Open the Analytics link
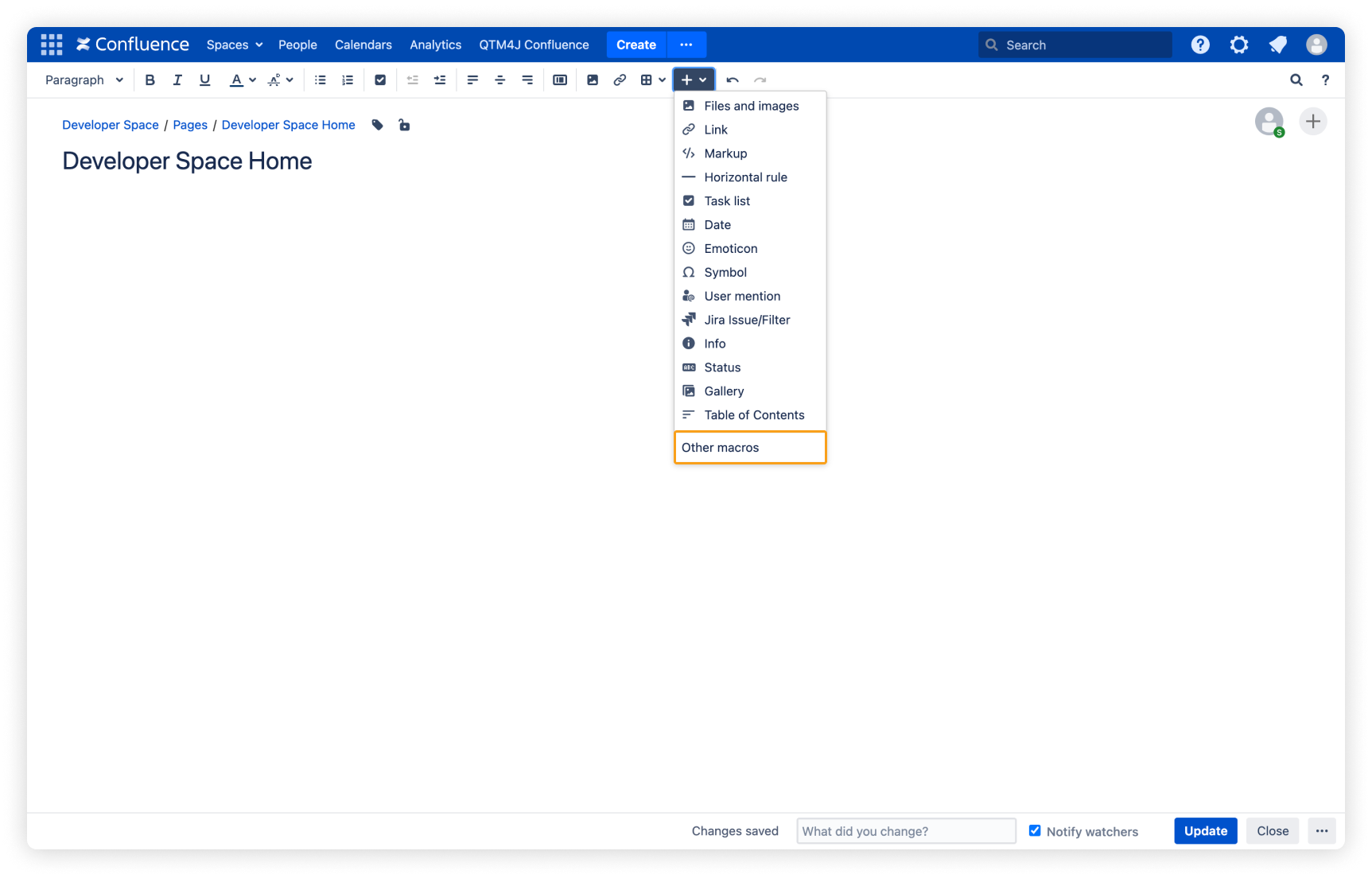This screenshot has width=1372, height=878. [436, 45]
